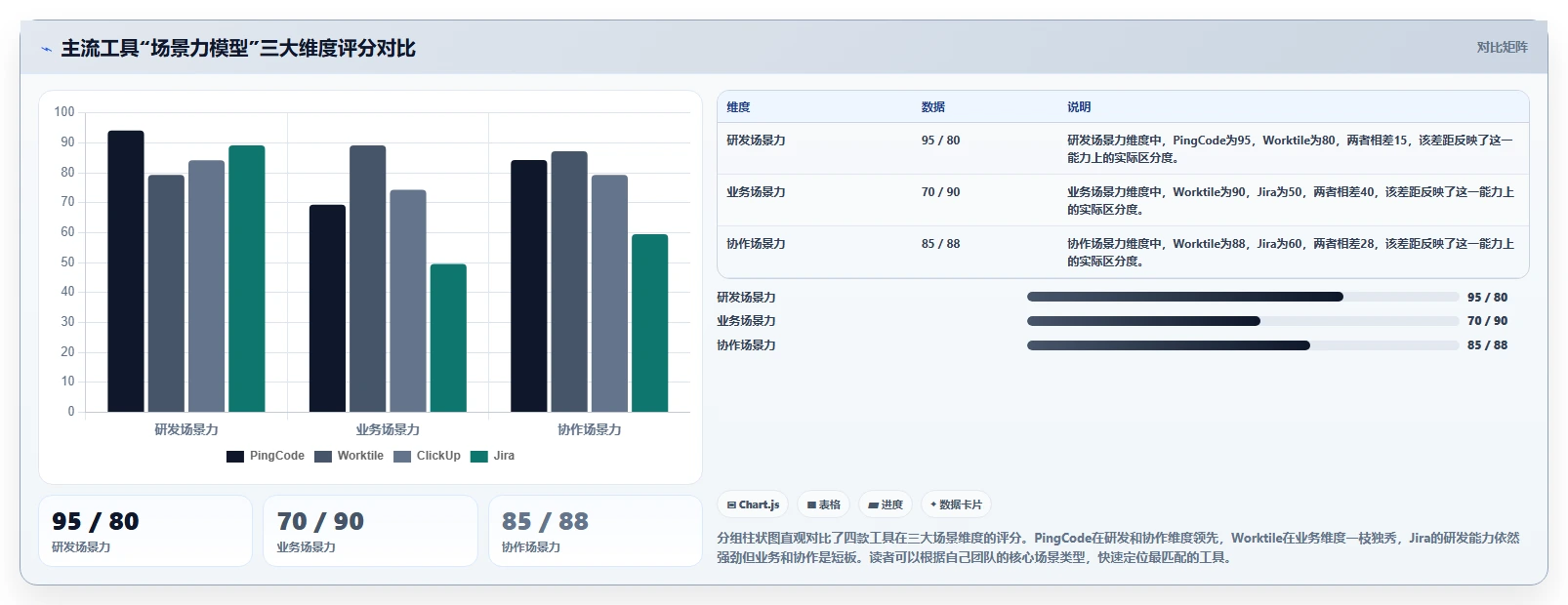
Task: Click the Worktile bar in 协作场景力 group
Action: click(569, 281)
